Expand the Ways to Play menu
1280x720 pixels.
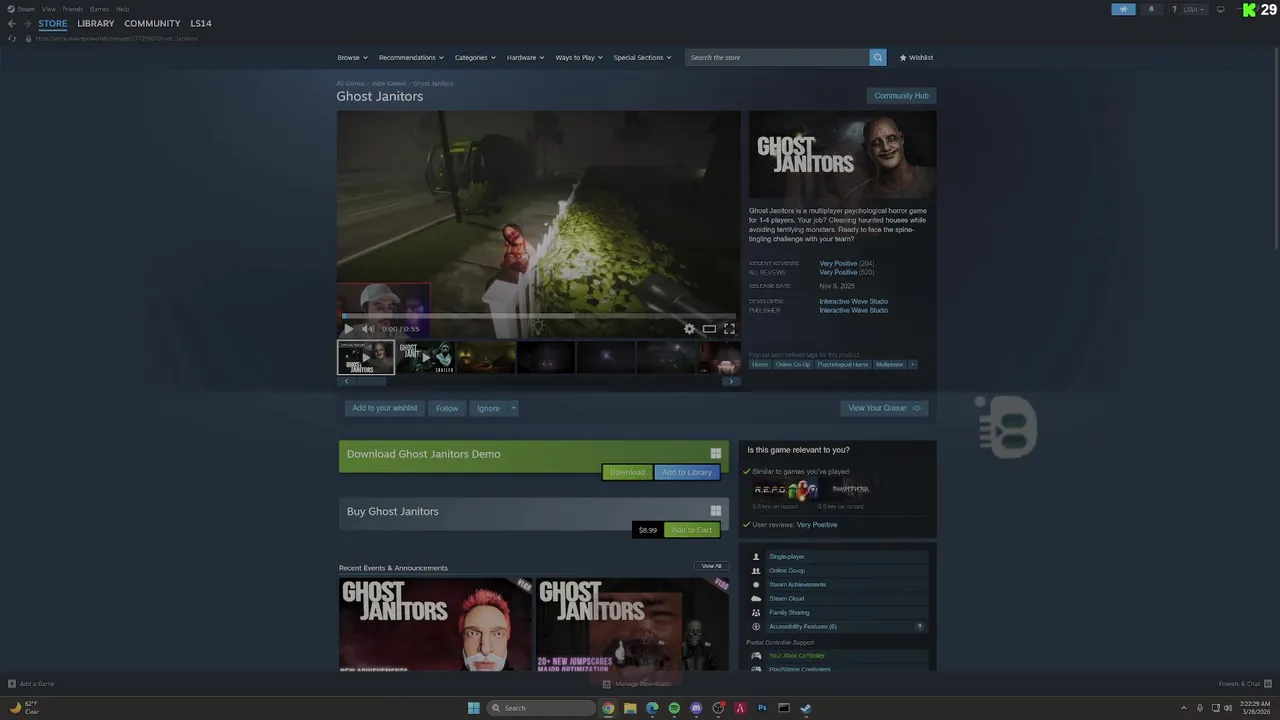(579, 58)
